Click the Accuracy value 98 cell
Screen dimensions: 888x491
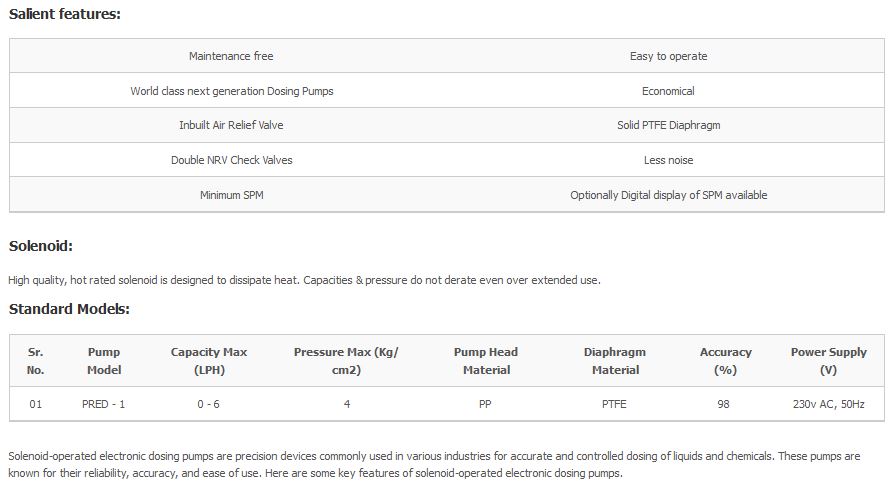tap(723, 404)
